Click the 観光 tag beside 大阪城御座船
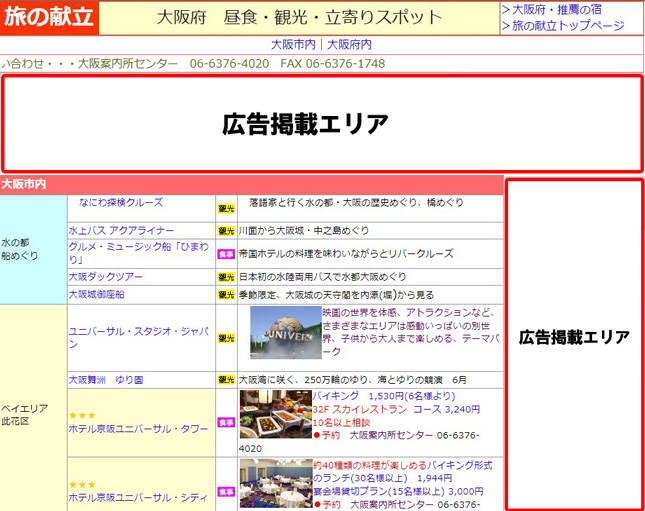 tap(226, 295)
